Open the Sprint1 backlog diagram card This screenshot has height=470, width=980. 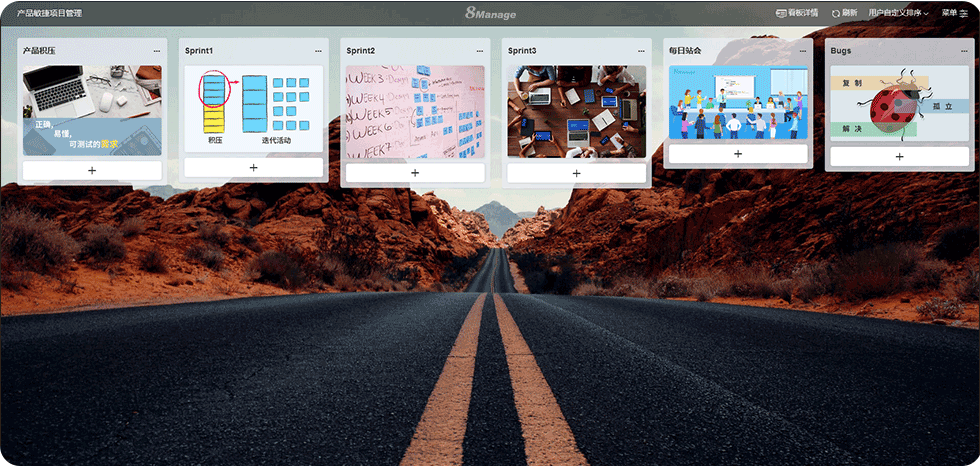coord(253,108)
